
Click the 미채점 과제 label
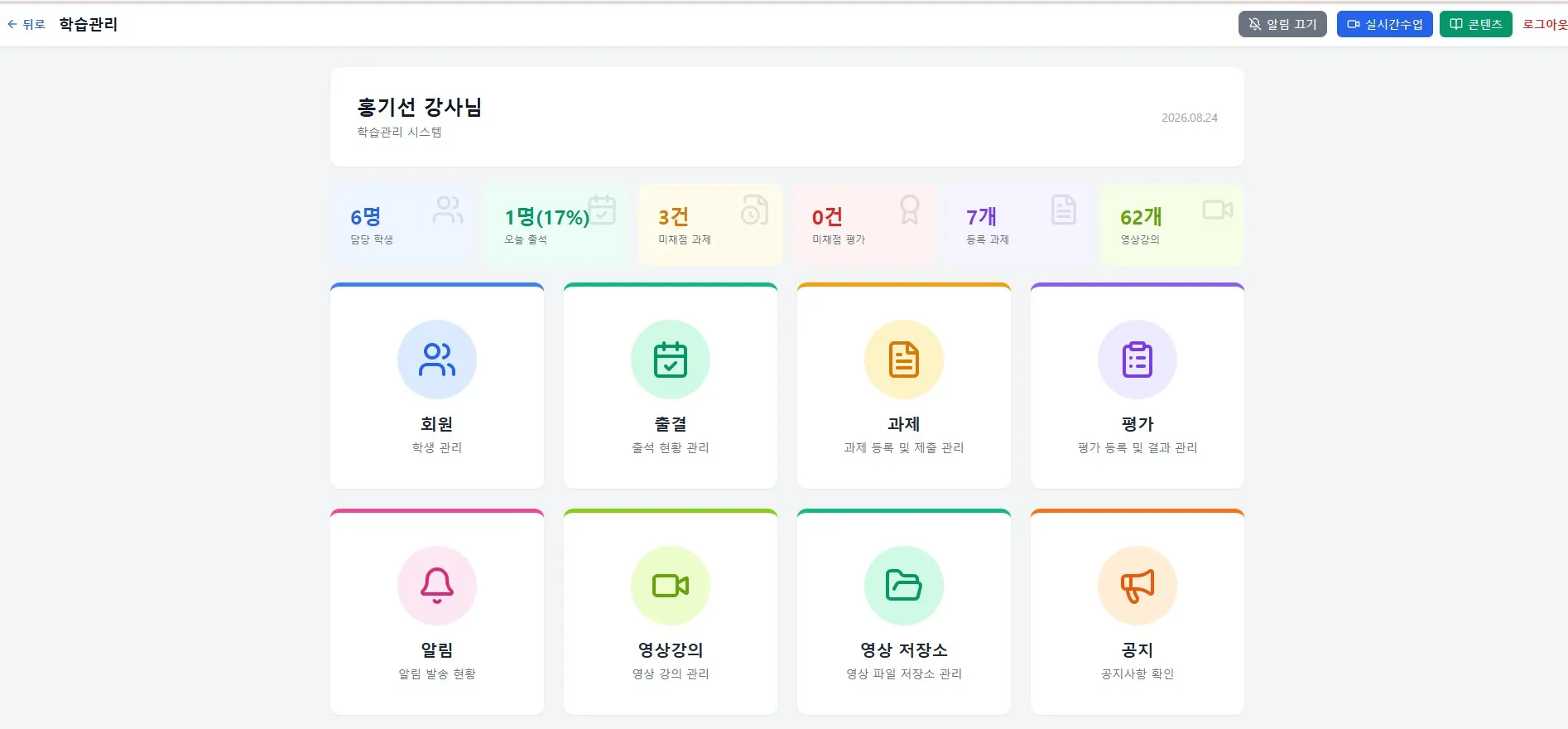685,239
